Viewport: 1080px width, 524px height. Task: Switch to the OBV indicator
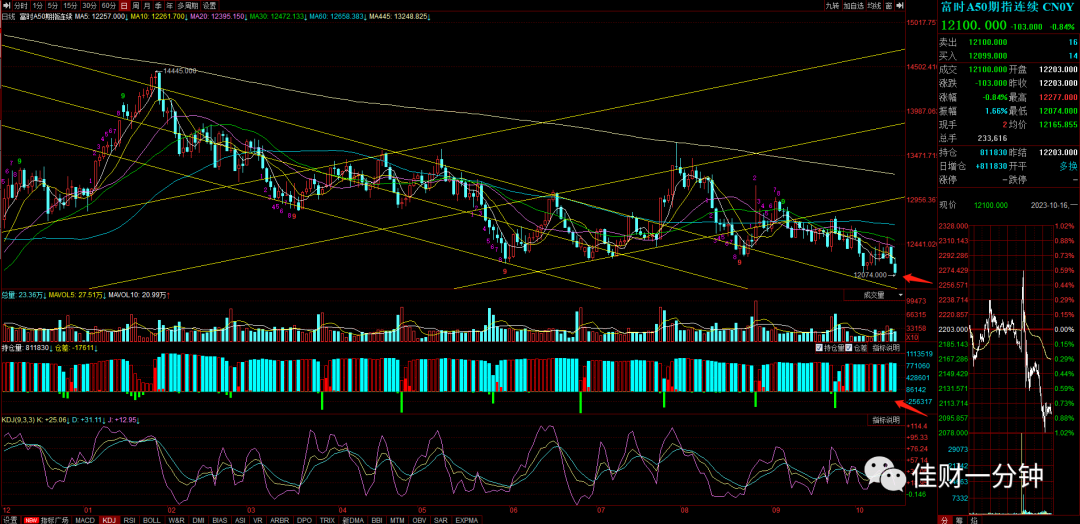(x=420, y=519)
